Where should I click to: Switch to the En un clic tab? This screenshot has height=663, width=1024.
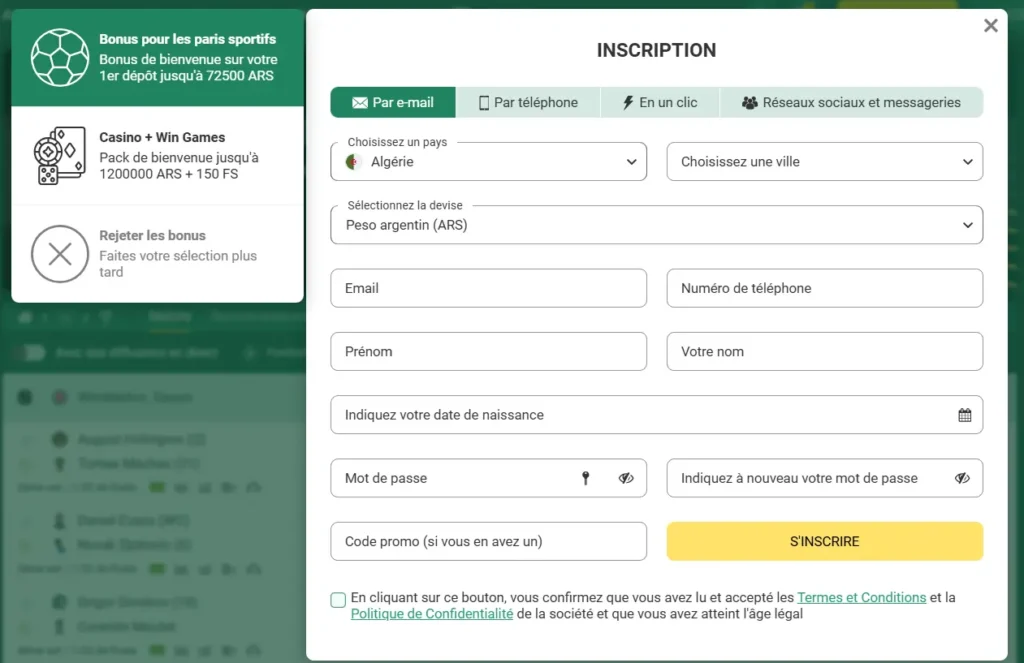pos(660,103)
